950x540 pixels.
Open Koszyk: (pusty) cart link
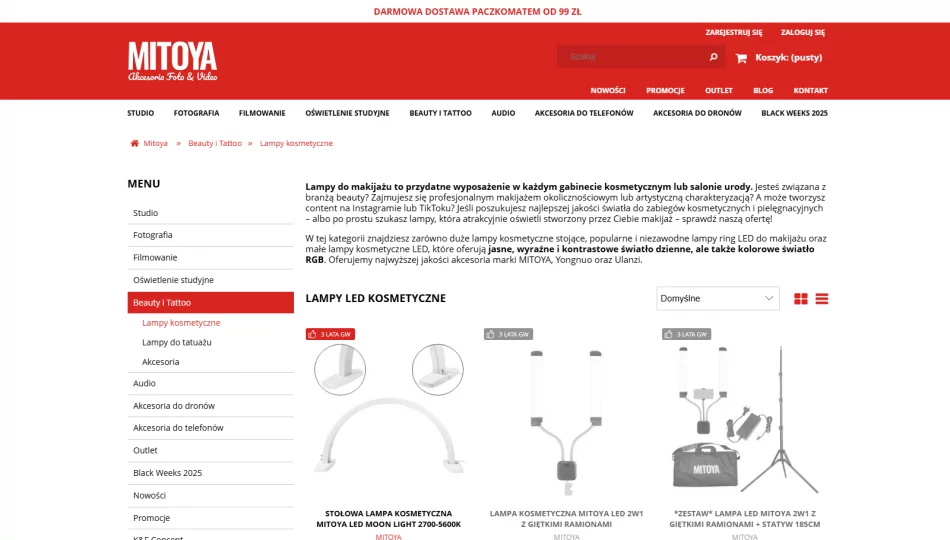click(788, 58)
